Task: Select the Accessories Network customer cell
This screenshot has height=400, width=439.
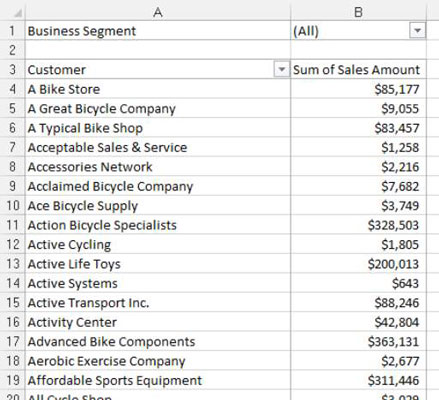Action: (158, 167)
